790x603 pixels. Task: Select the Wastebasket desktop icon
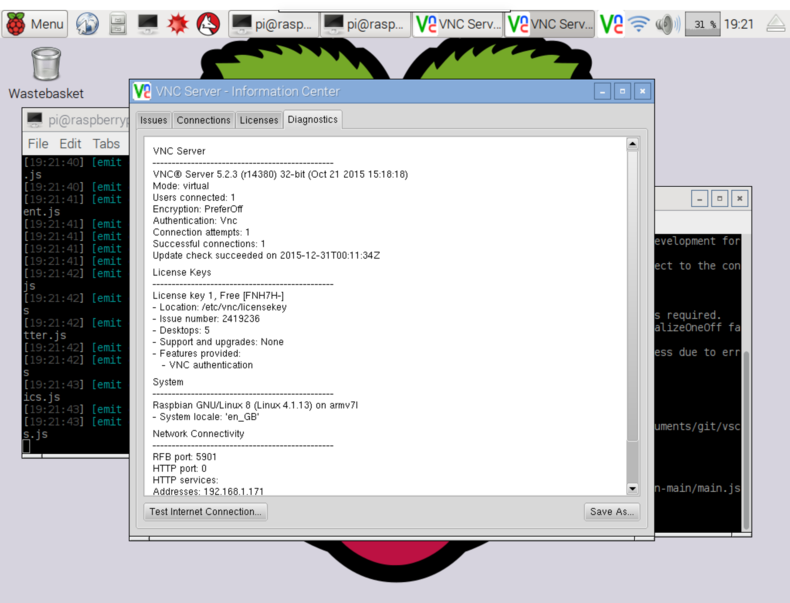46,73
